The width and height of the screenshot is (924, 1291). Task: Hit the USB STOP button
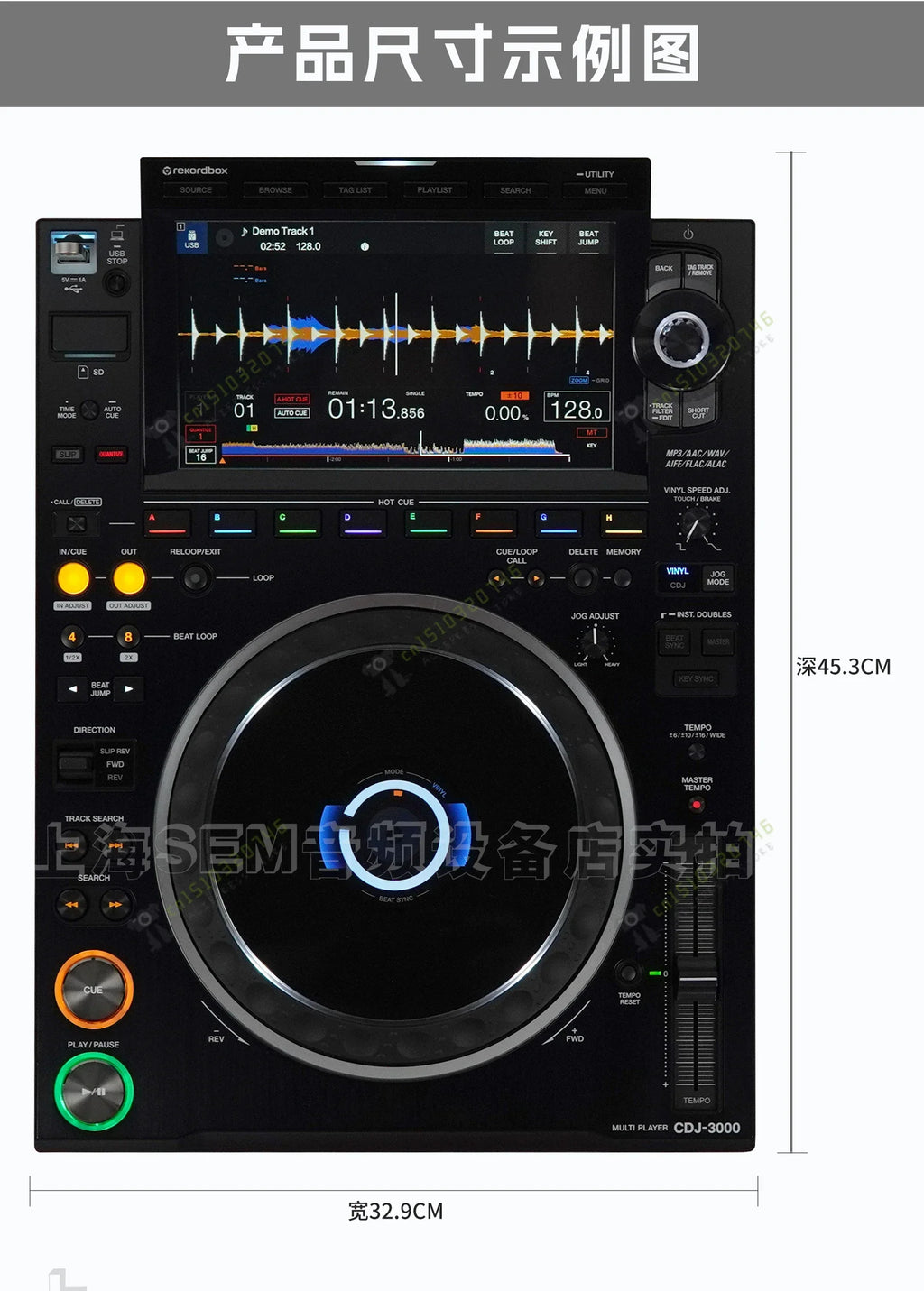click(x=116, y=283)
